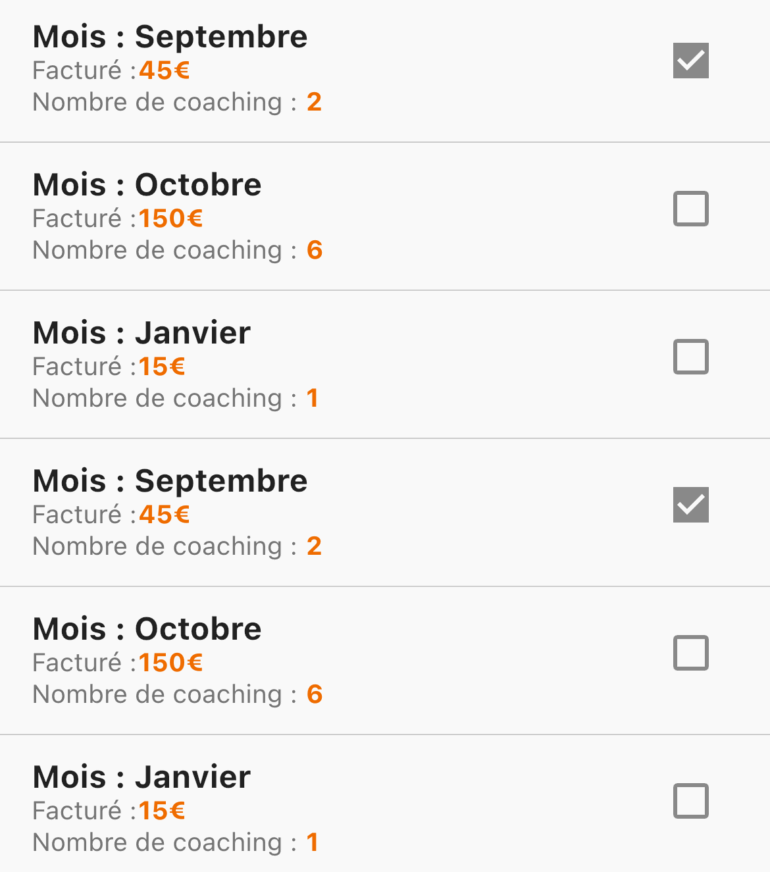Open the second 'Mois : Septembre' title
The width and height of the screenshot is (770, 872).
coord(170,482)
